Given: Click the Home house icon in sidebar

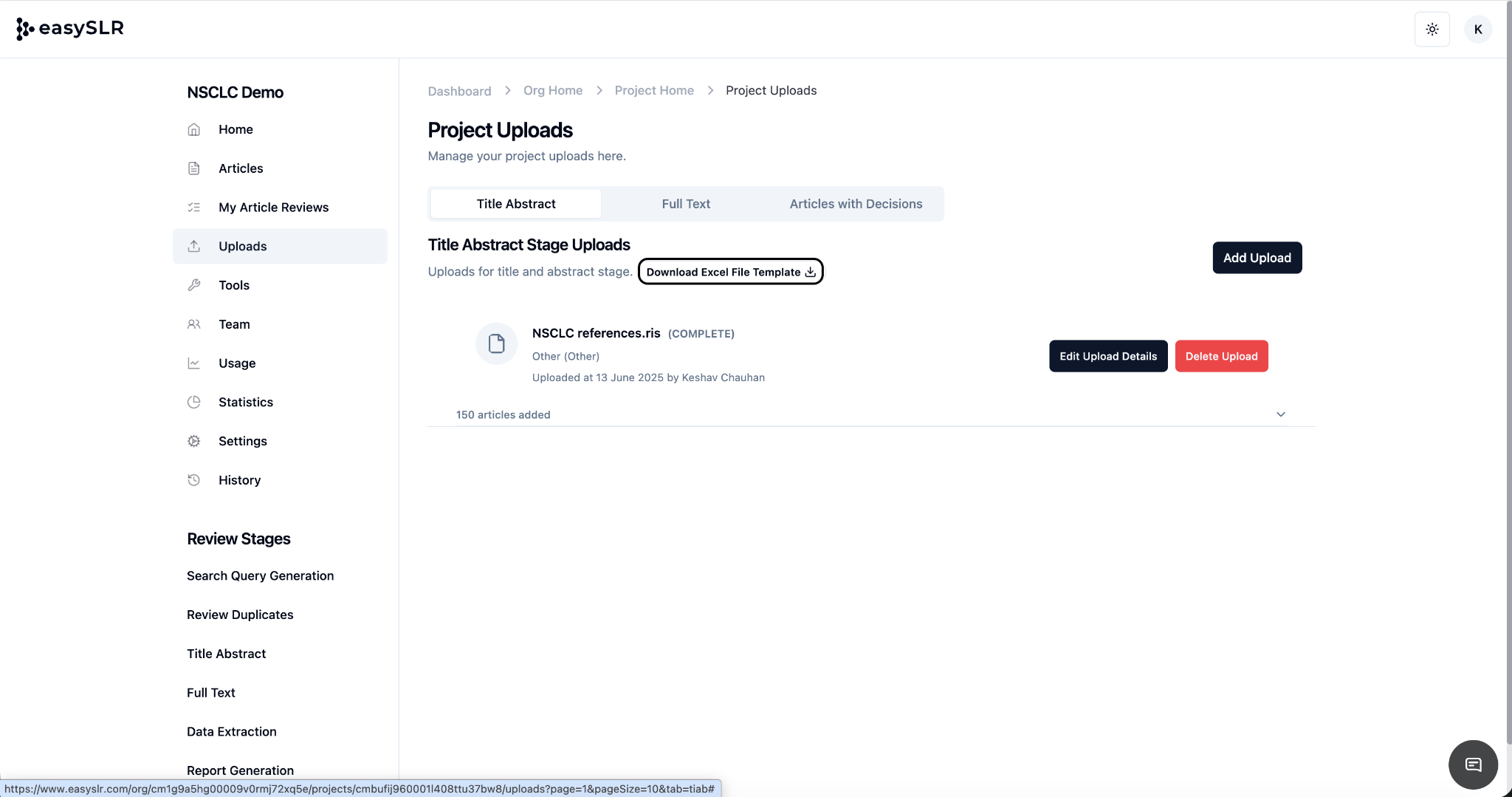Looking at the screenshot, I should click(x=194, y=129).
